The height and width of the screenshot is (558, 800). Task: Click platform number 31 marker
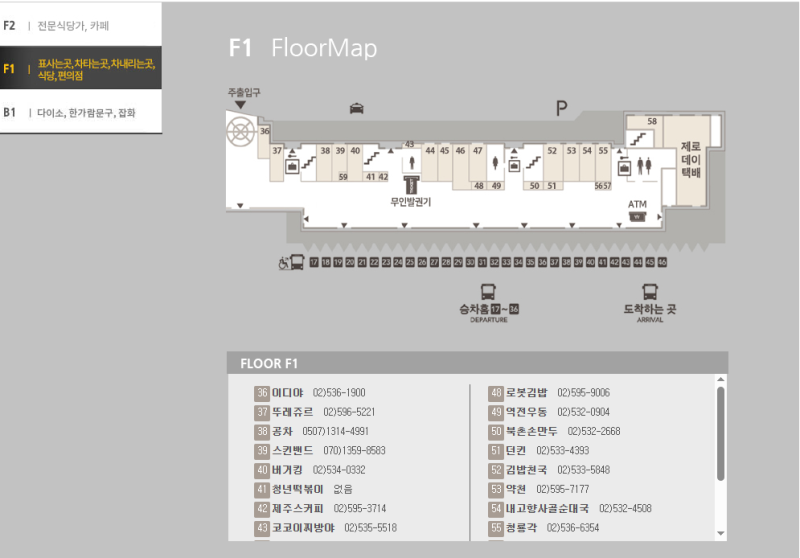(x=482, y=262)
